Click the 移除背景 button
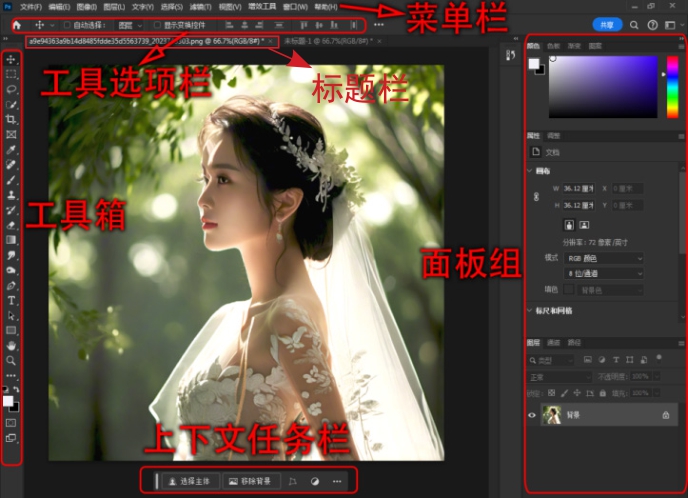Viewport: 688px width, 498px height. point(251,481)
